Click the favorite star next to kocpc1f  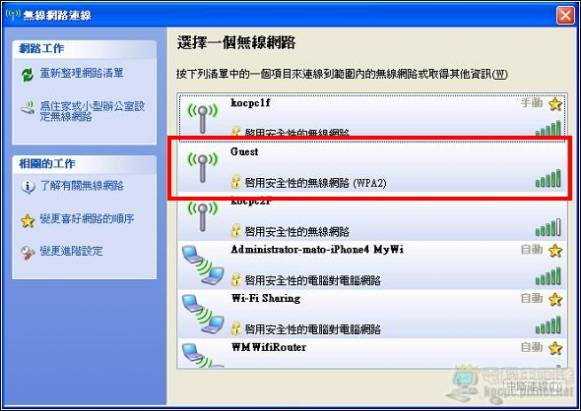pos(555,104)
